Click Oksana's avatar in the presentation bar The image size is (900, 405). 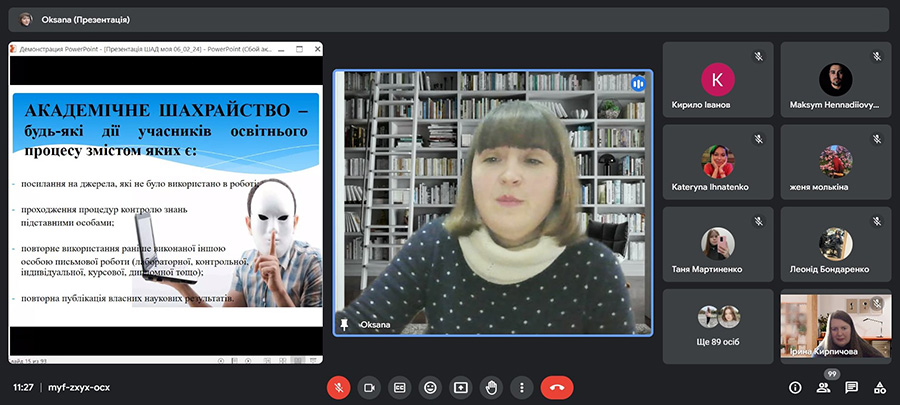point(26,20)
